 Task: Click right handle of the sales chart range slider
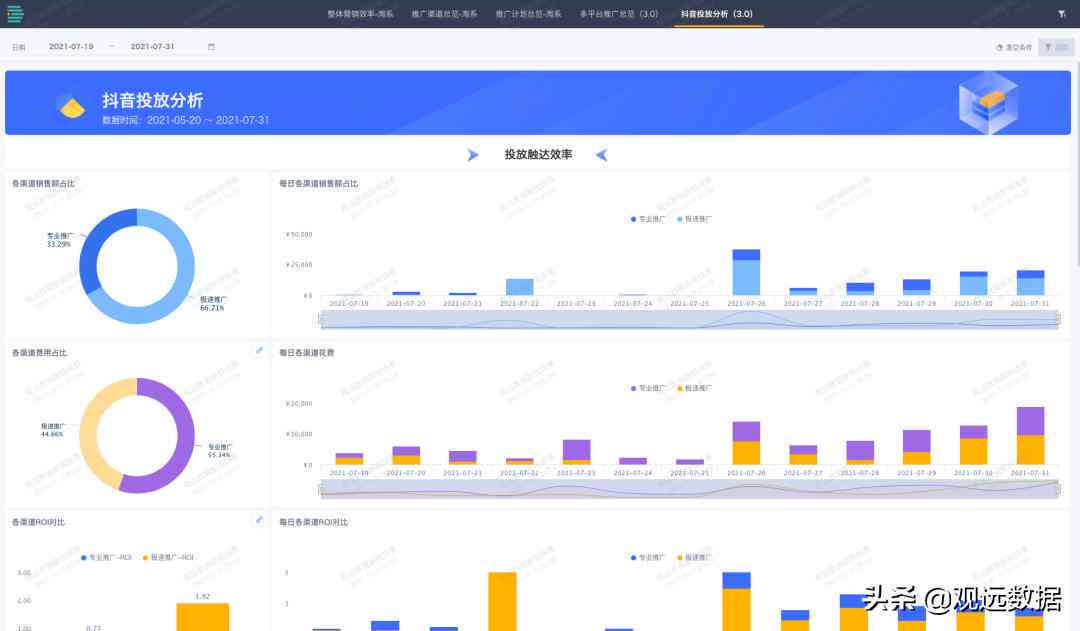click(1059, 319)
